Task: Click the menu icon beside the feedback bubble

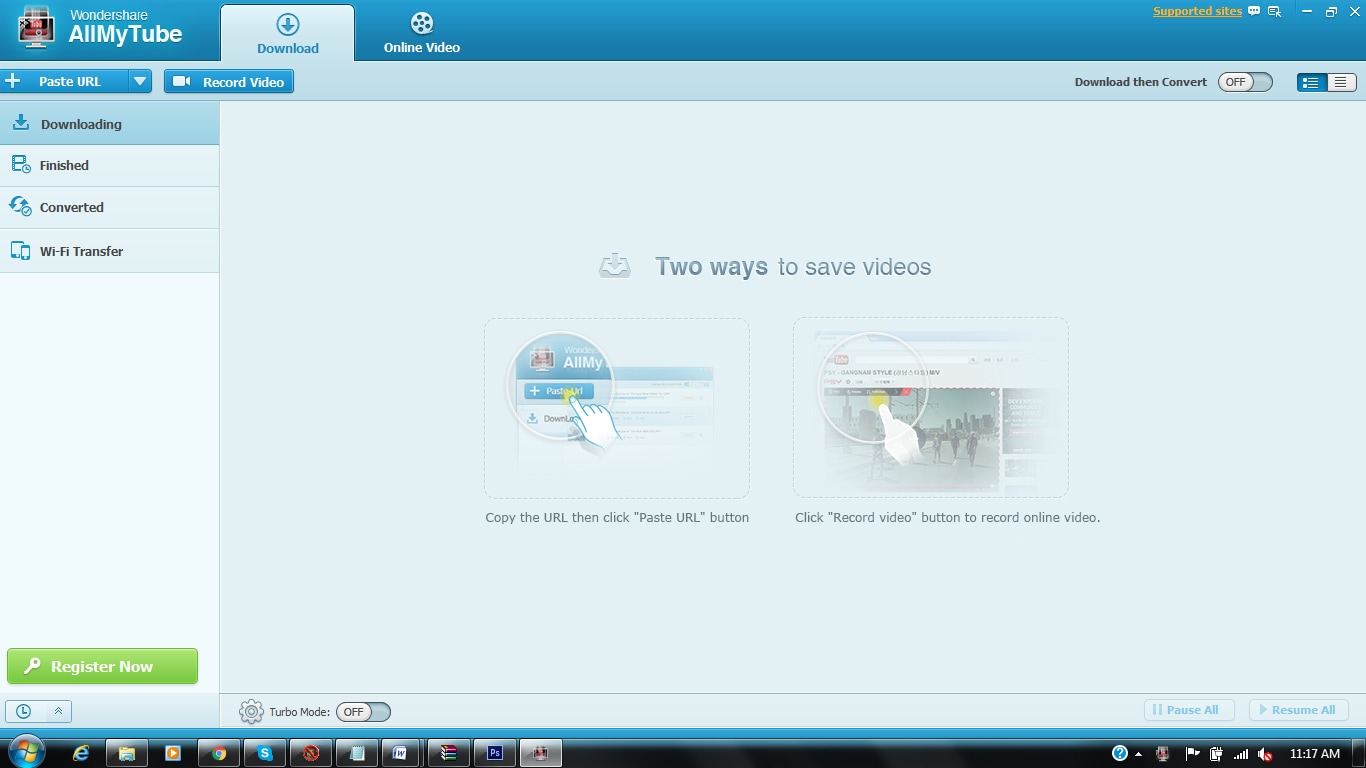Action: coord(1274,12)
